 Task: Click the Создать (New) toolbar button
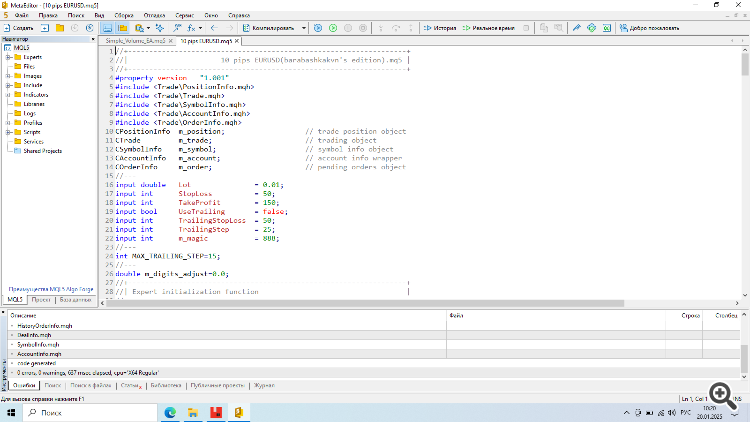tap(21, 28)
